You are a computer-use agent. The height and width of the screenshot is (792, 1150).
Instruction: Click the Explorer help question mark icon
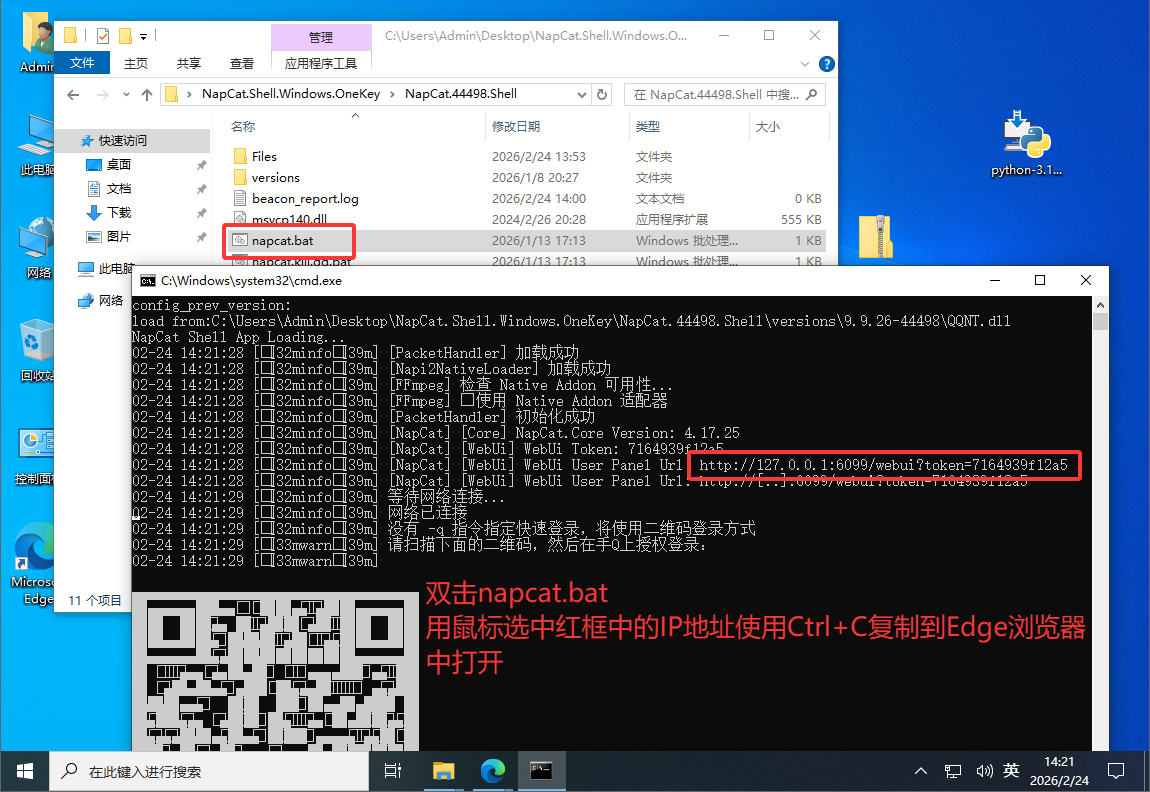(827, 64)
